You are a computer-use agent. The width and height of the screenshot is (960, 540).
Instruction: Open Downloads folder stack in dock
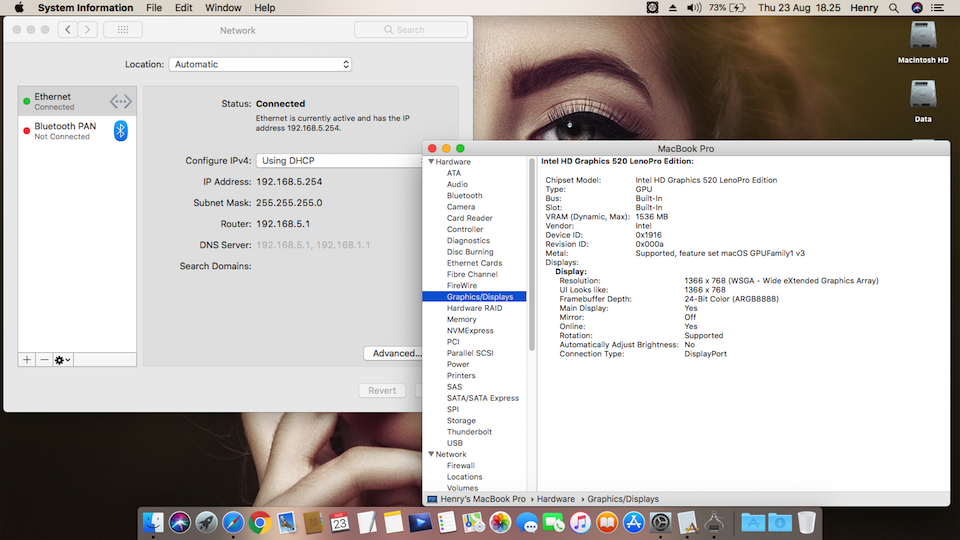780,523
